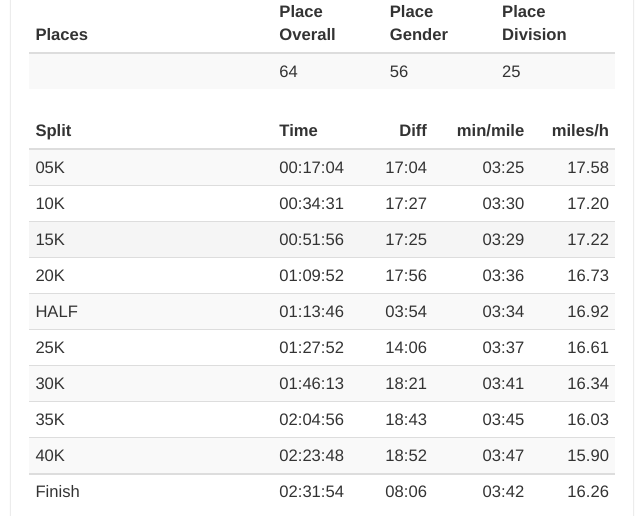Select the finish time 02:31:54

[311, 492]
